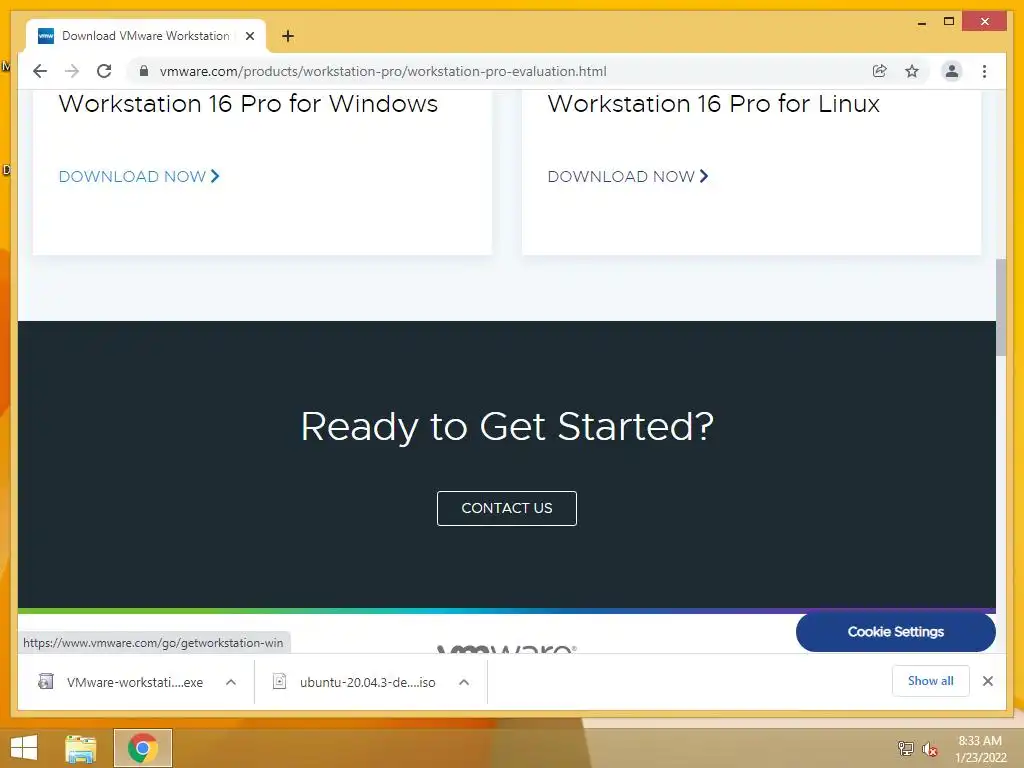The width and height of the screenshot is (1024, 768).
Task: Click the Ready to Get Started heading
Action: (507, 426)
